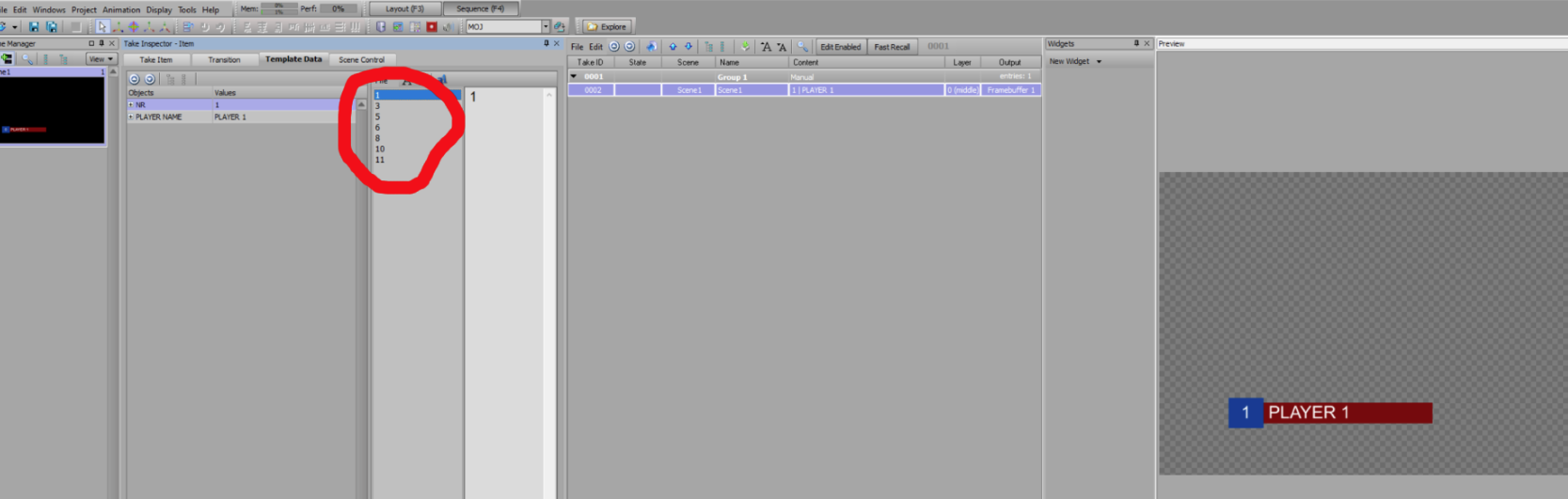Click the add scene icon in Scene Manager

[x=7, y=58]
